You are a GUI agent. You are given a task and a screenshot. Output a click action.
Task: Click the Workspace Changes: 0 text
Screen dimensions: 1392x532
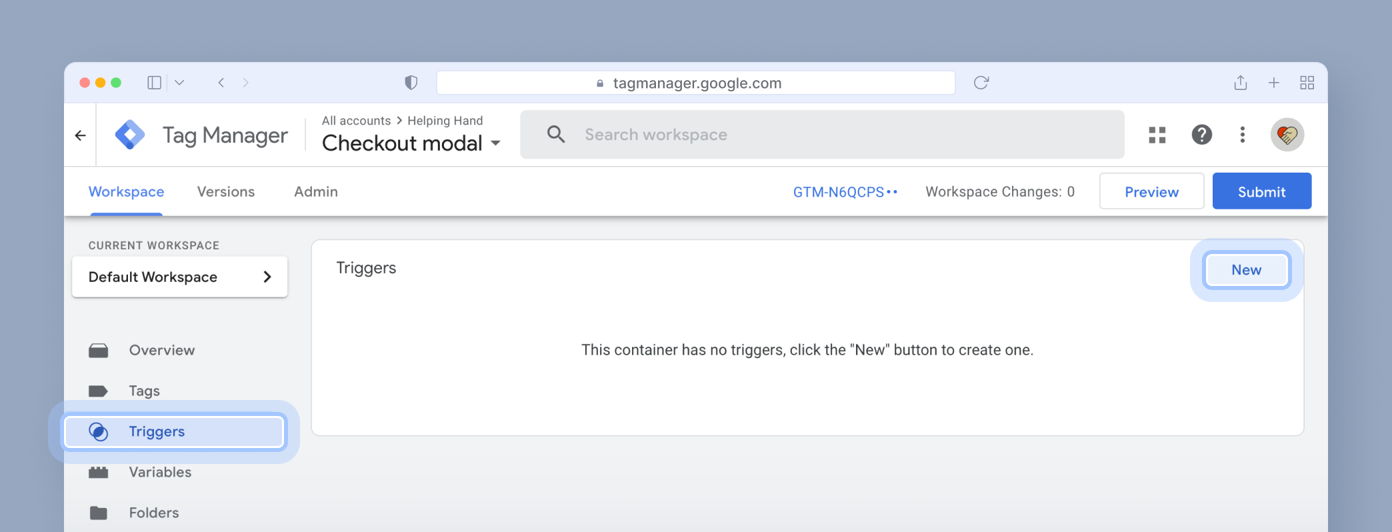pyautogui.click(x=1000, y=192)
